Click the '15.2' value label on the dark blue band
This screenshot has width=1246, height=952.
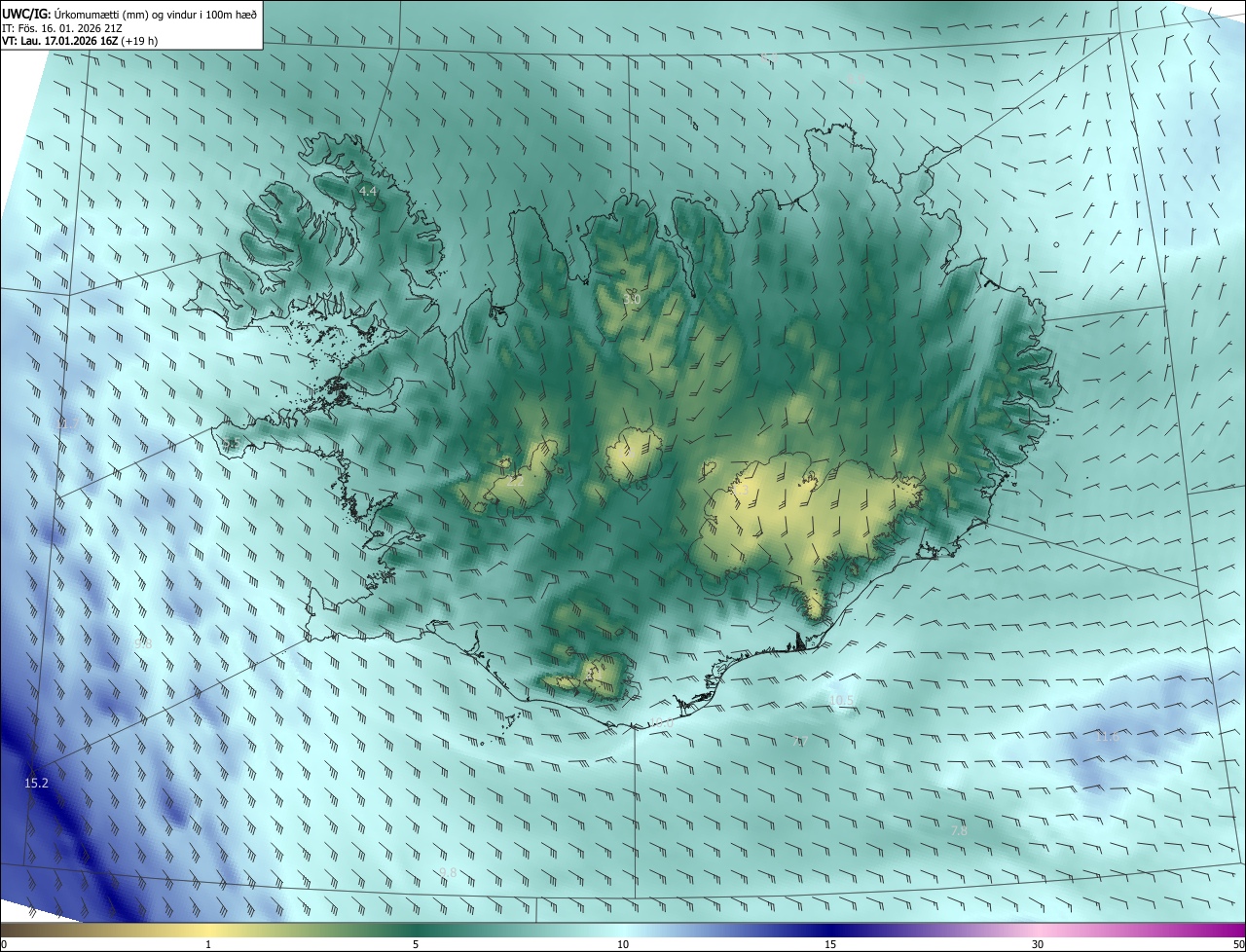click(x=36, y=782)
